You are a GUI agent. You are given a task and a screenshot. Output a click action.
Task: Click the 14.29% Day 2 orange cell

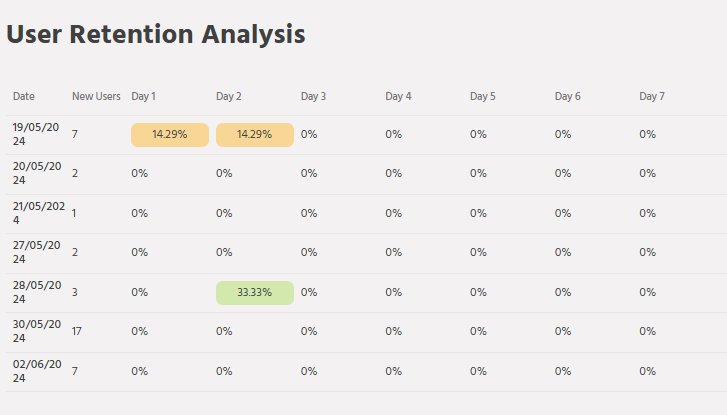point(254,134)
